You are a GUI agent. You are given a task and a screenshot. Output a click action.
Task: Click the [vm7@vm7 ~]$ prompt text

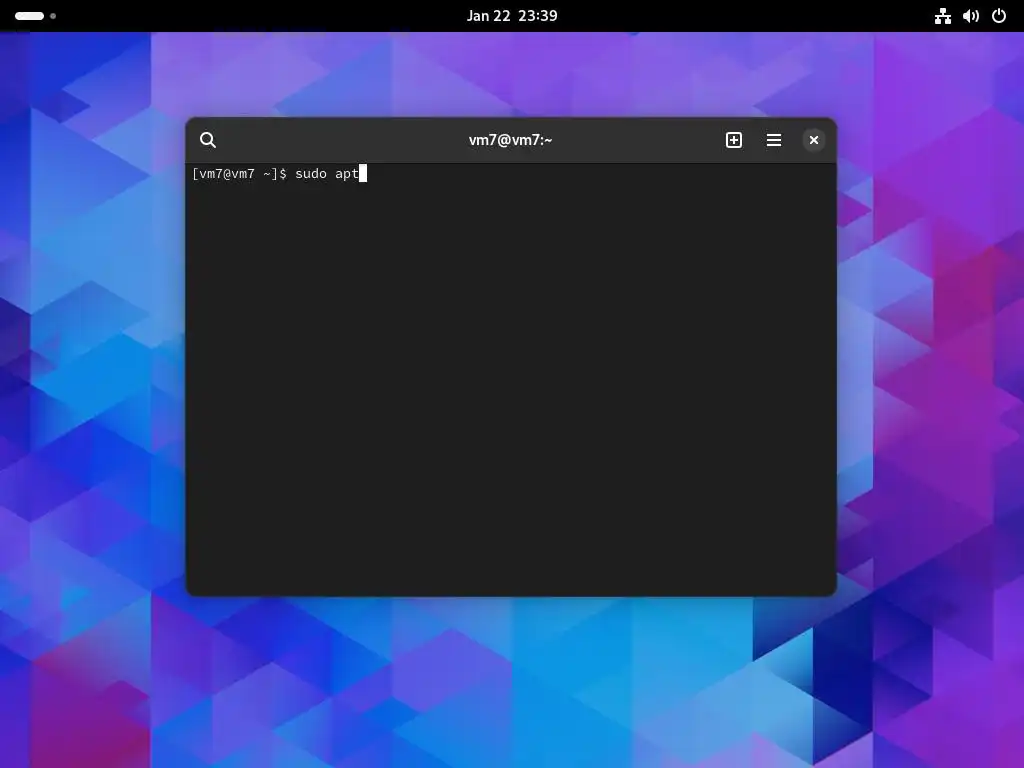239,174
